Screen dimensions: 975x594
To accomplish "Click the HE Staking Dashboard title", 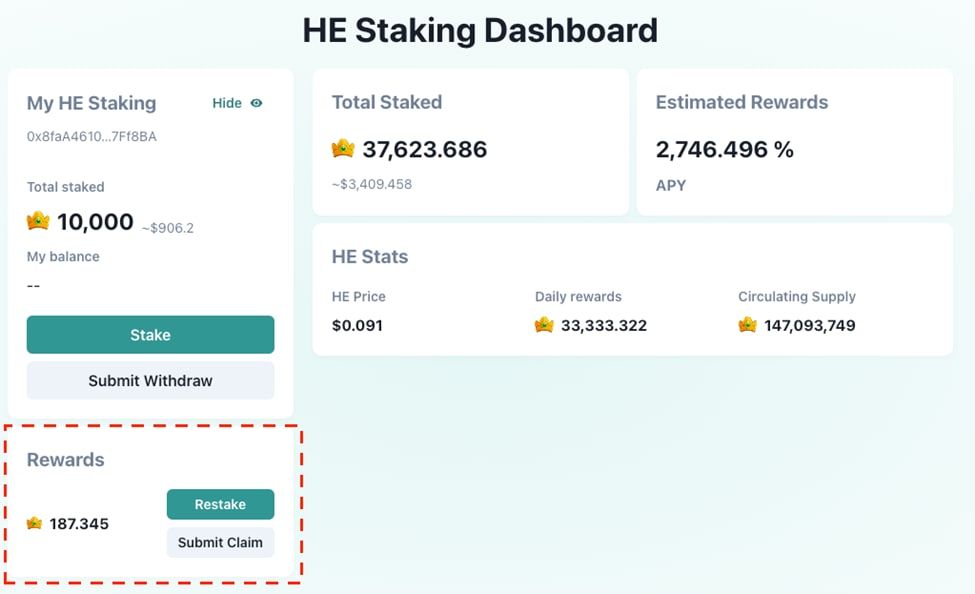I will coord(480,31).
